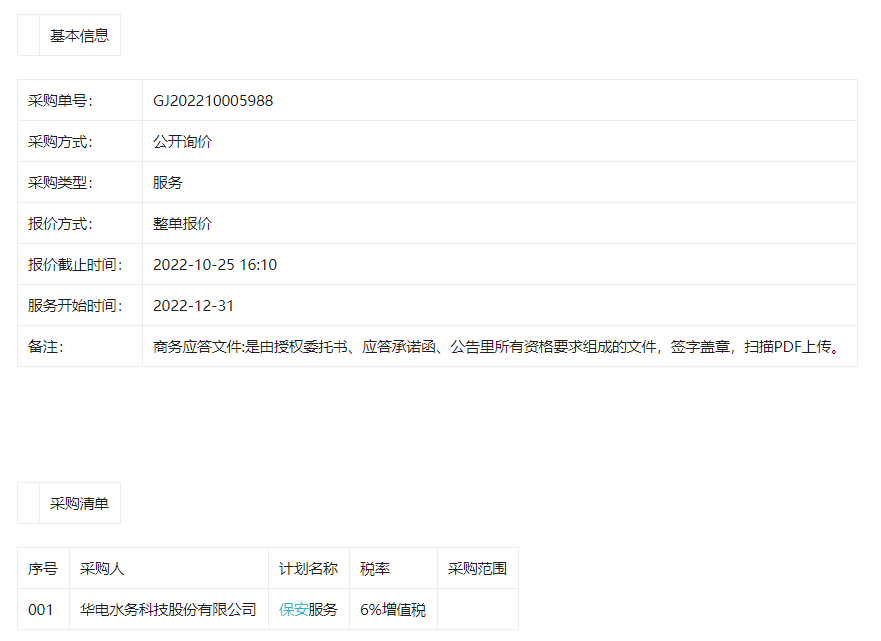Click the 基本信息 section header
This screenshot has width=881, height=641.
[79, 35]
